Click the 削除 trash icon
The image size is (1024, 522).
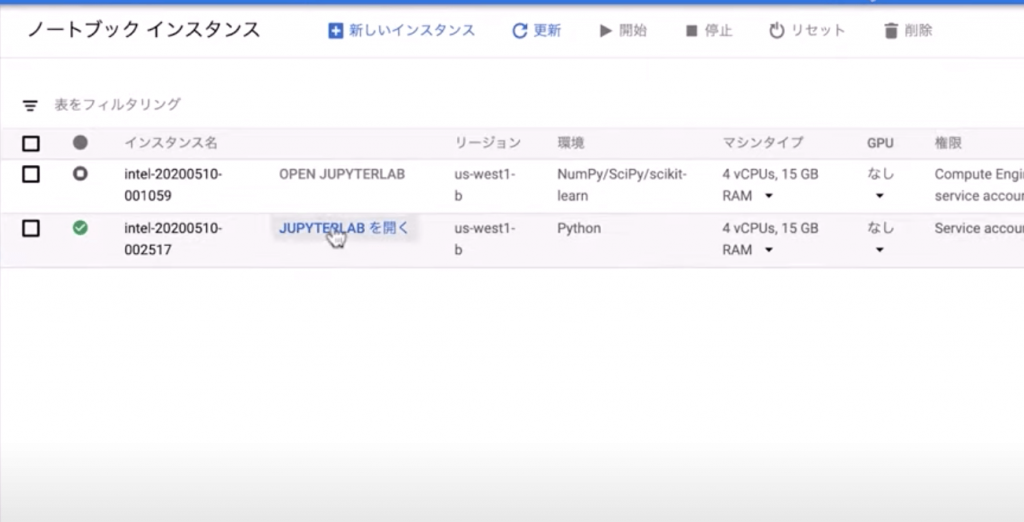tap(891, 31)
